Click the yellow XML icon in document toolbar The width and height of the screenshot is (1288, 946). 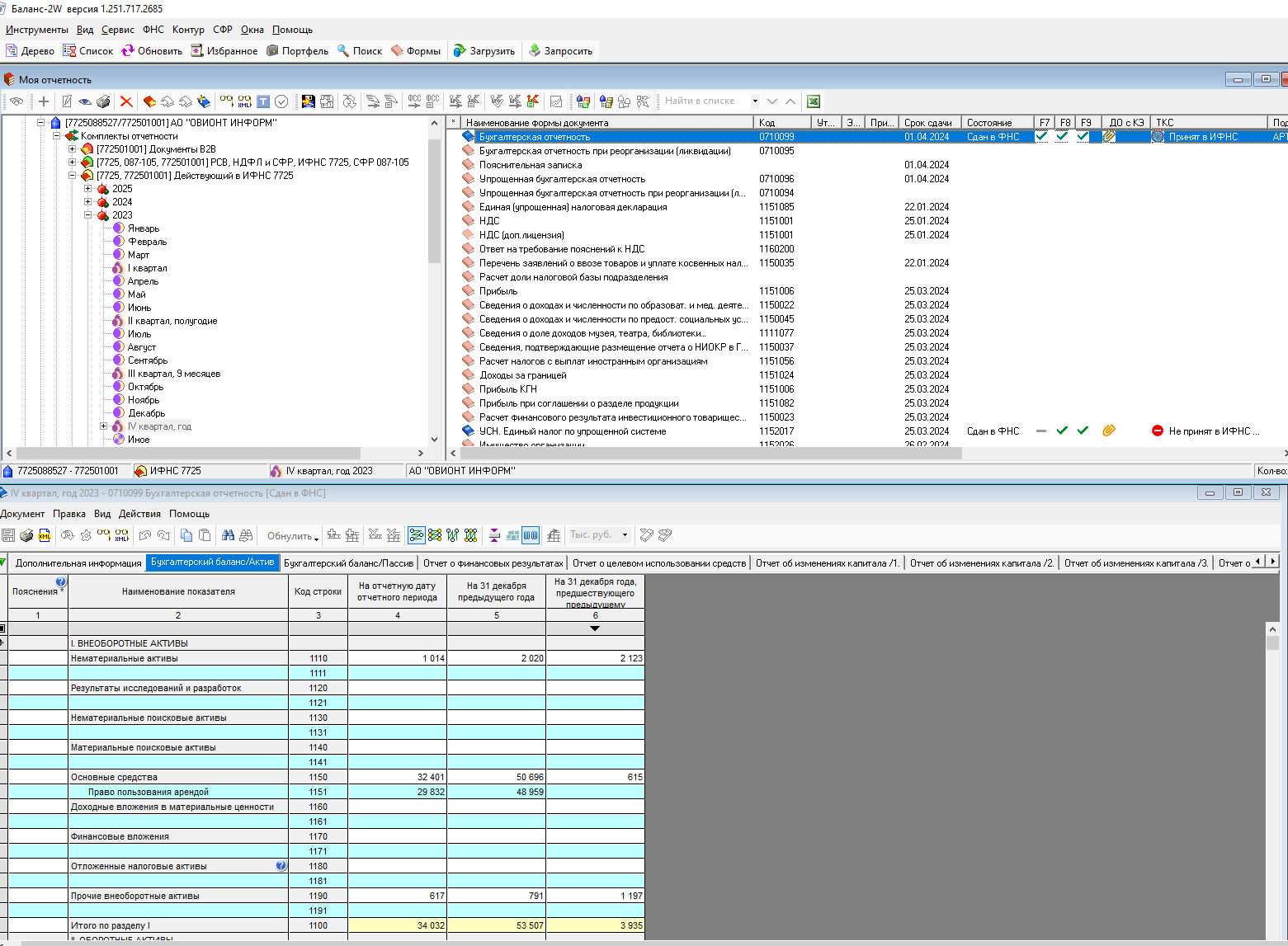click(45, 535)
